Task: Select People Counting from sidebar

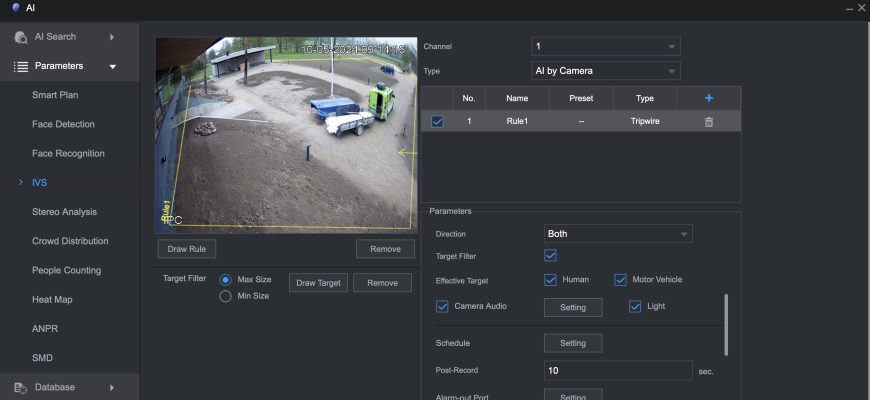Action: pyautogui.click(x=66, y=270)
